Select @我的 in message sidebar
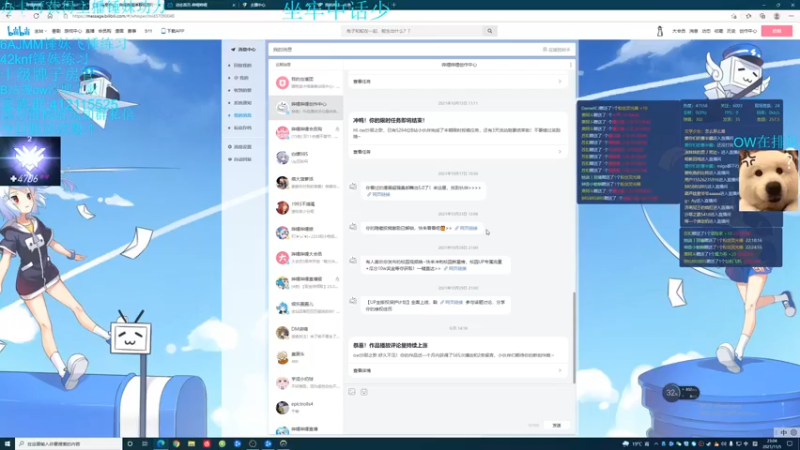The image size is (800, 450). pos(241,78)
